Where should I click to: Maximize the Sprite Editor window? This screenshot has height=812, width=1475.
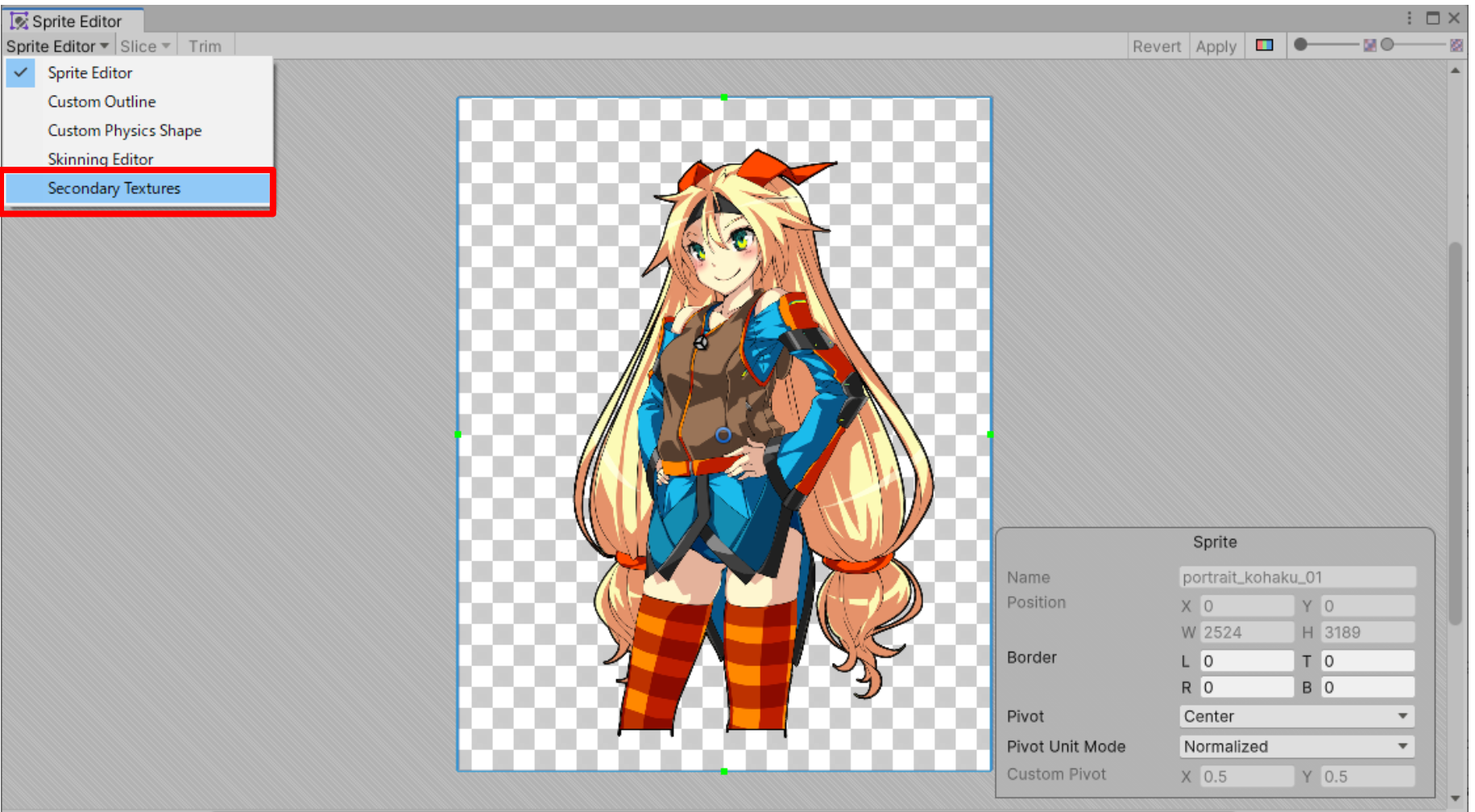pos(1432,18)
